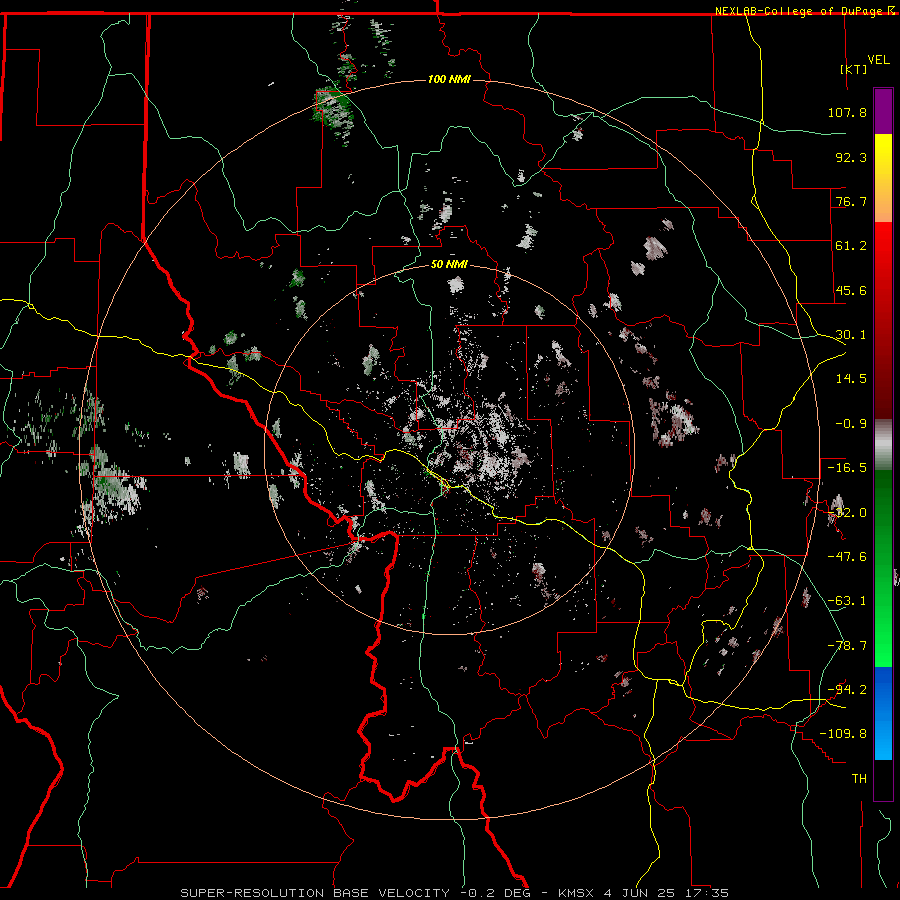Select the 14.5 legend value

(x=851, y=379)
